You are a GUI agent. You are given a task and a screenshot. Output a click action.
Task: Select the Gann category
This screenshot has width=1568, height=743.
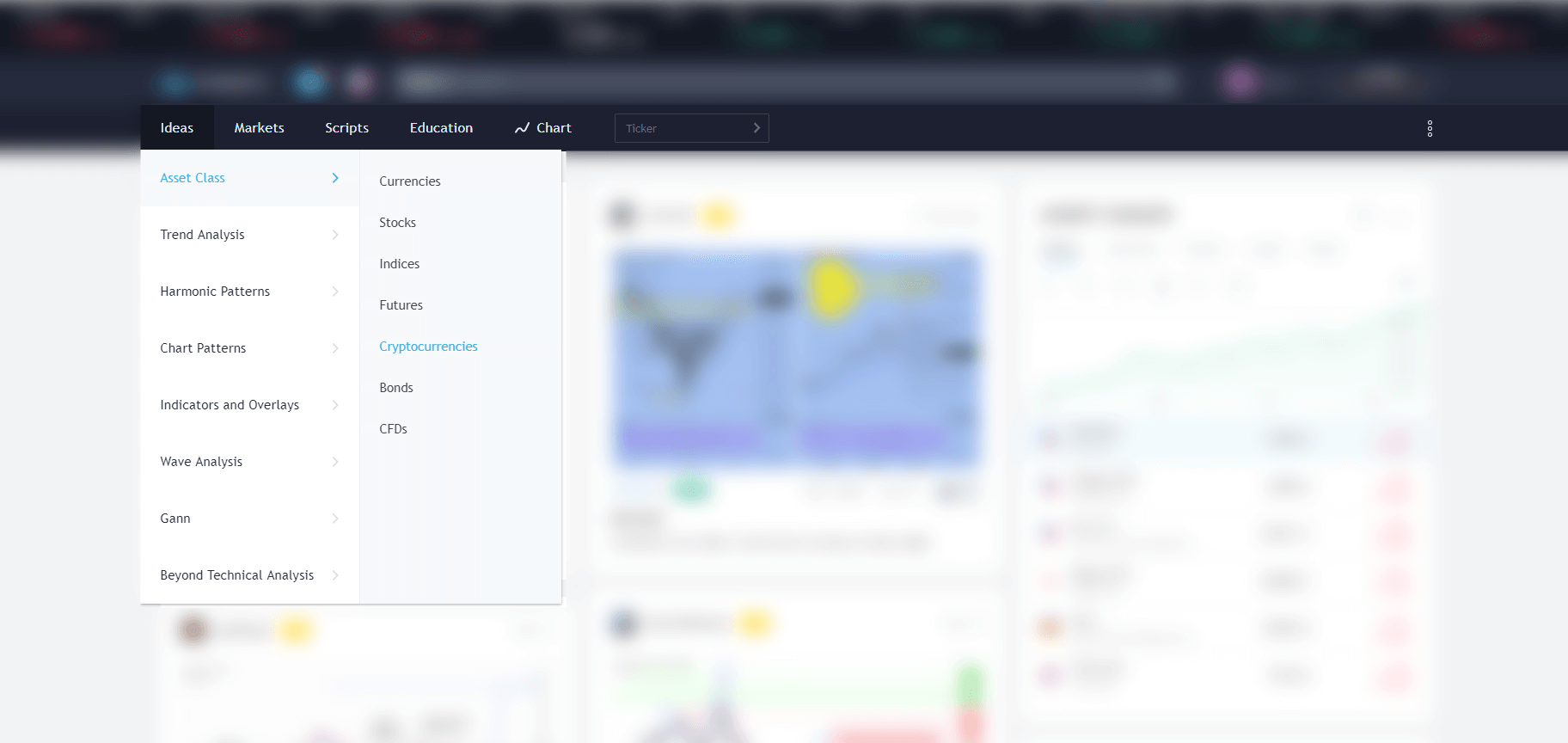[x=249, y=519]
